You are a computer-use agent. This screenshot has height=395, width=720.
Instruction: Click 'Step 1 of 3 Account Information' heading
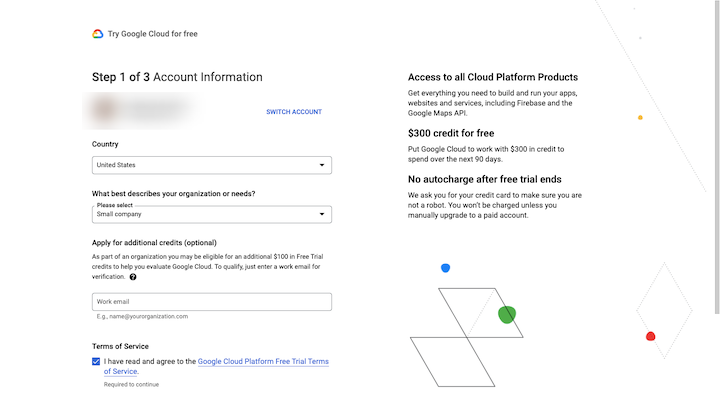tap(177, 77)
